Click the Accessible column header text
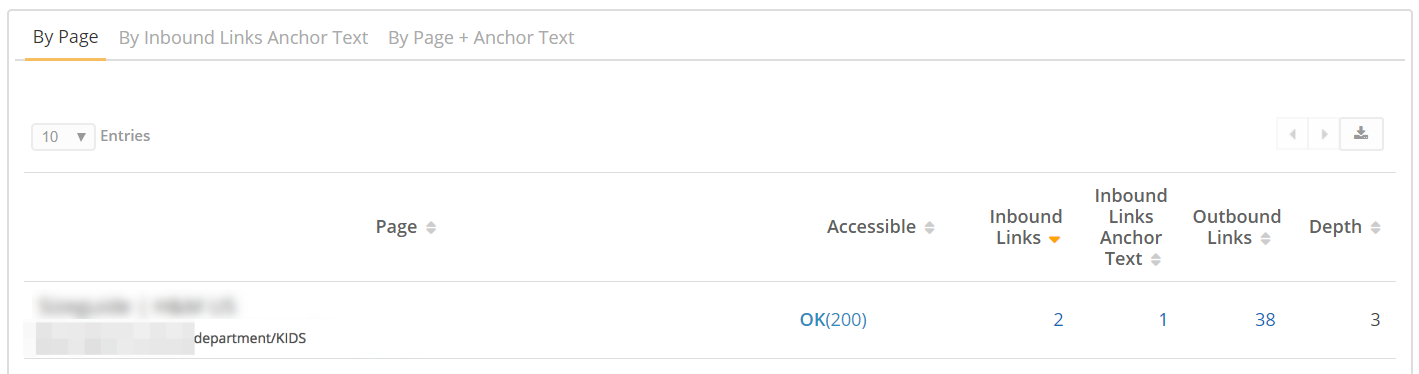 tap(871, 227)
